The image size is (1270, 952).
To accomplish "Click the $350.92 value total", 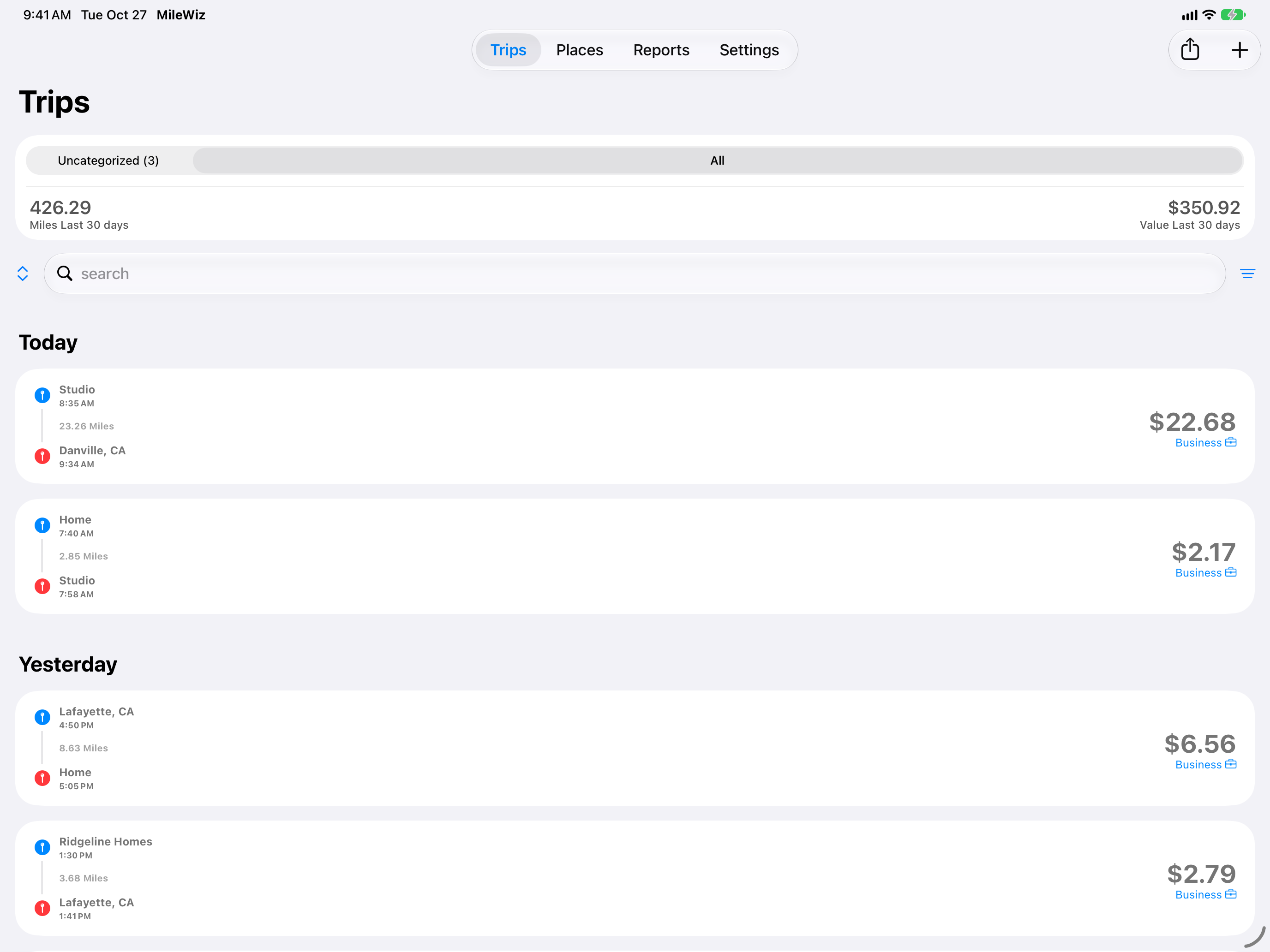I will pos(1204,207).
